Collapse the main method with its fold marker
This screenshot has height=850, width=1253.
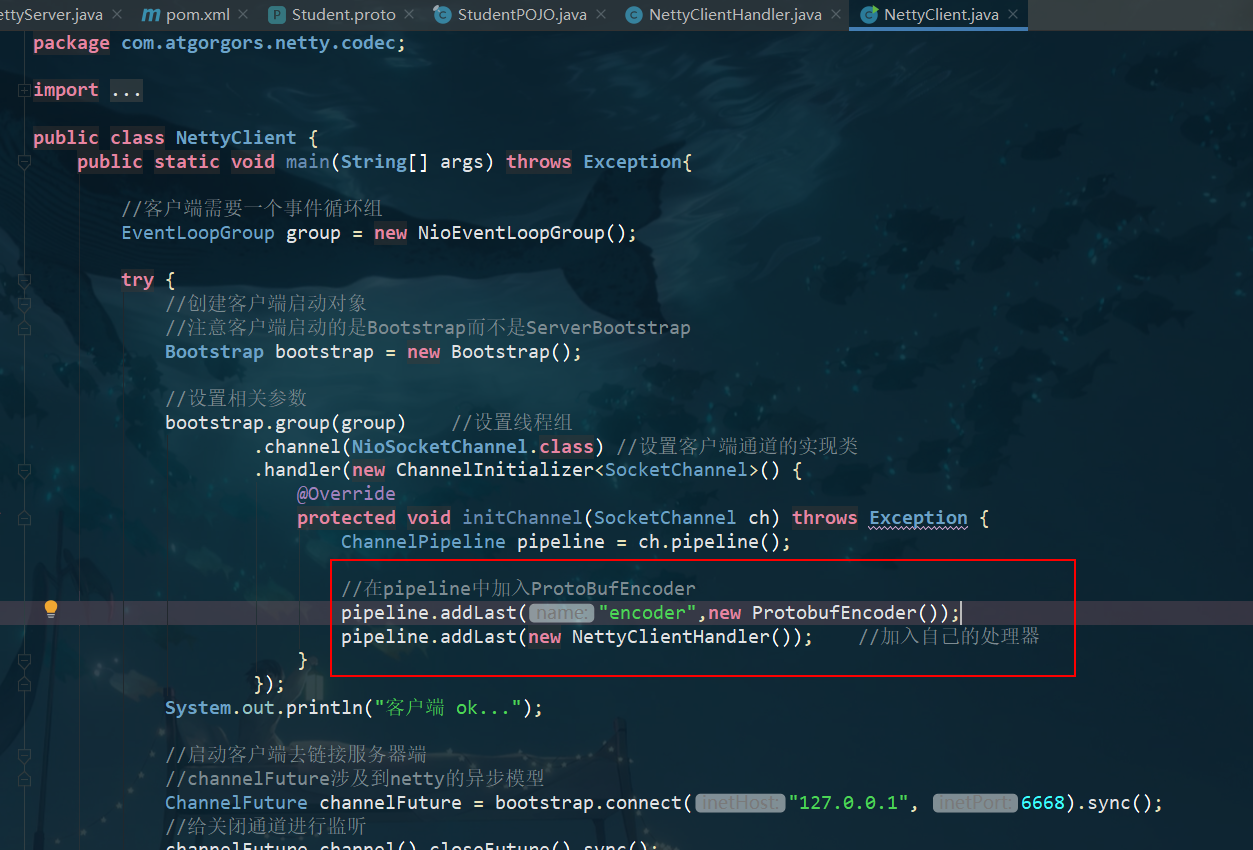tap(23, 162)
